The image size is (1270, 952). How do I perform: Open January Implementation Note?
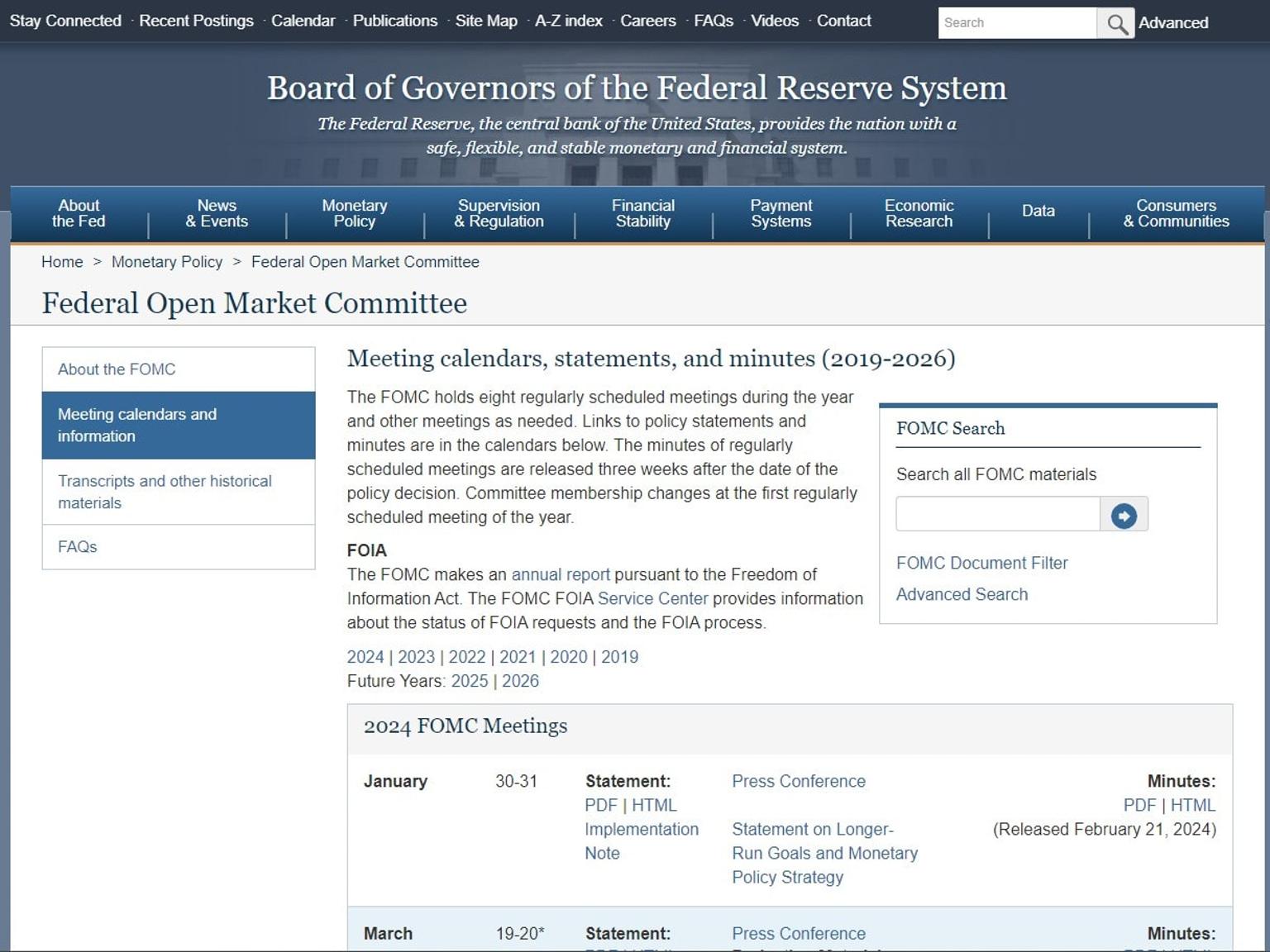[642, 841]
